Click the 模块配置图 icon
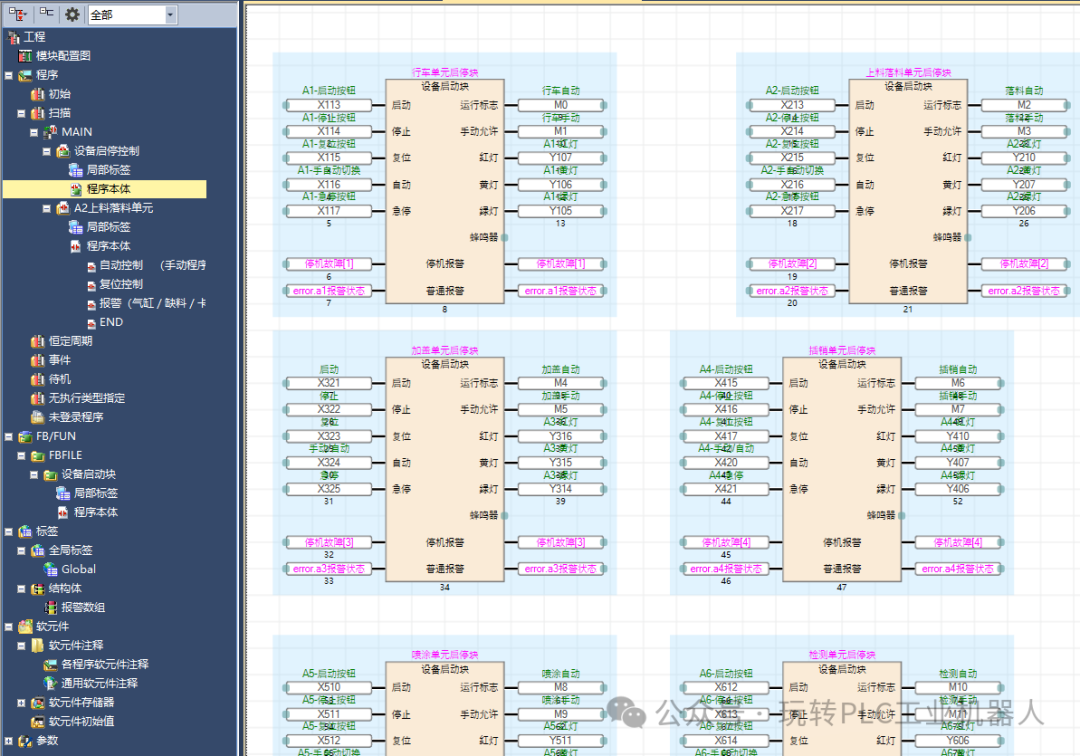This screenshot has height=756, width=1080. click(25, 56)
